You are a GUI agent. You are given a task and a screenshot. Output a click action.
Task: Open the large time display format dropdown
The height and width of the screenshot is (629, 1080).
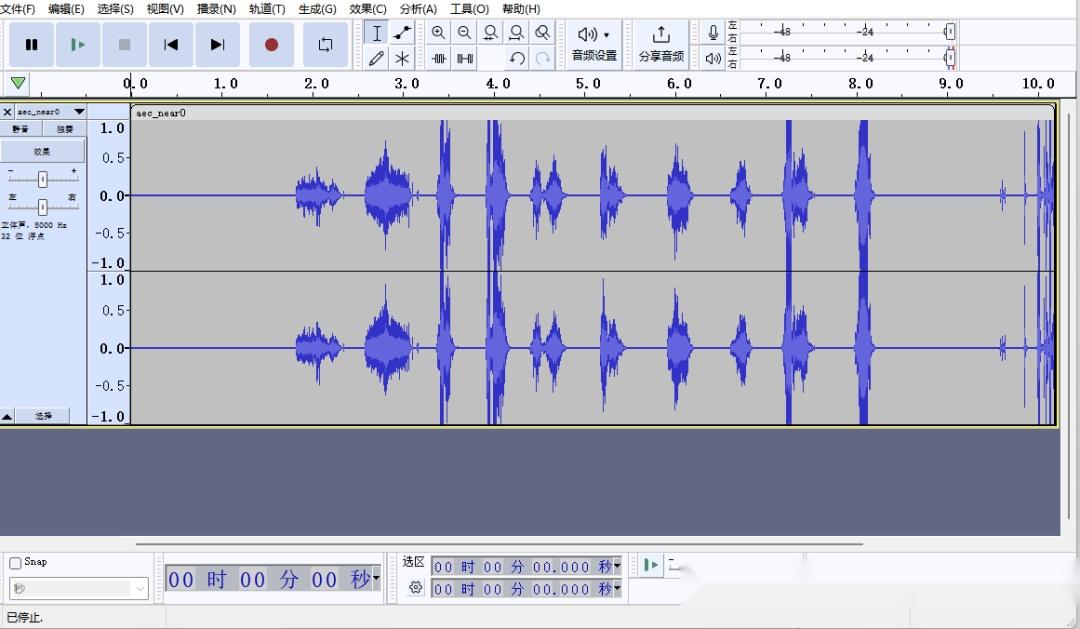(376, 578)
